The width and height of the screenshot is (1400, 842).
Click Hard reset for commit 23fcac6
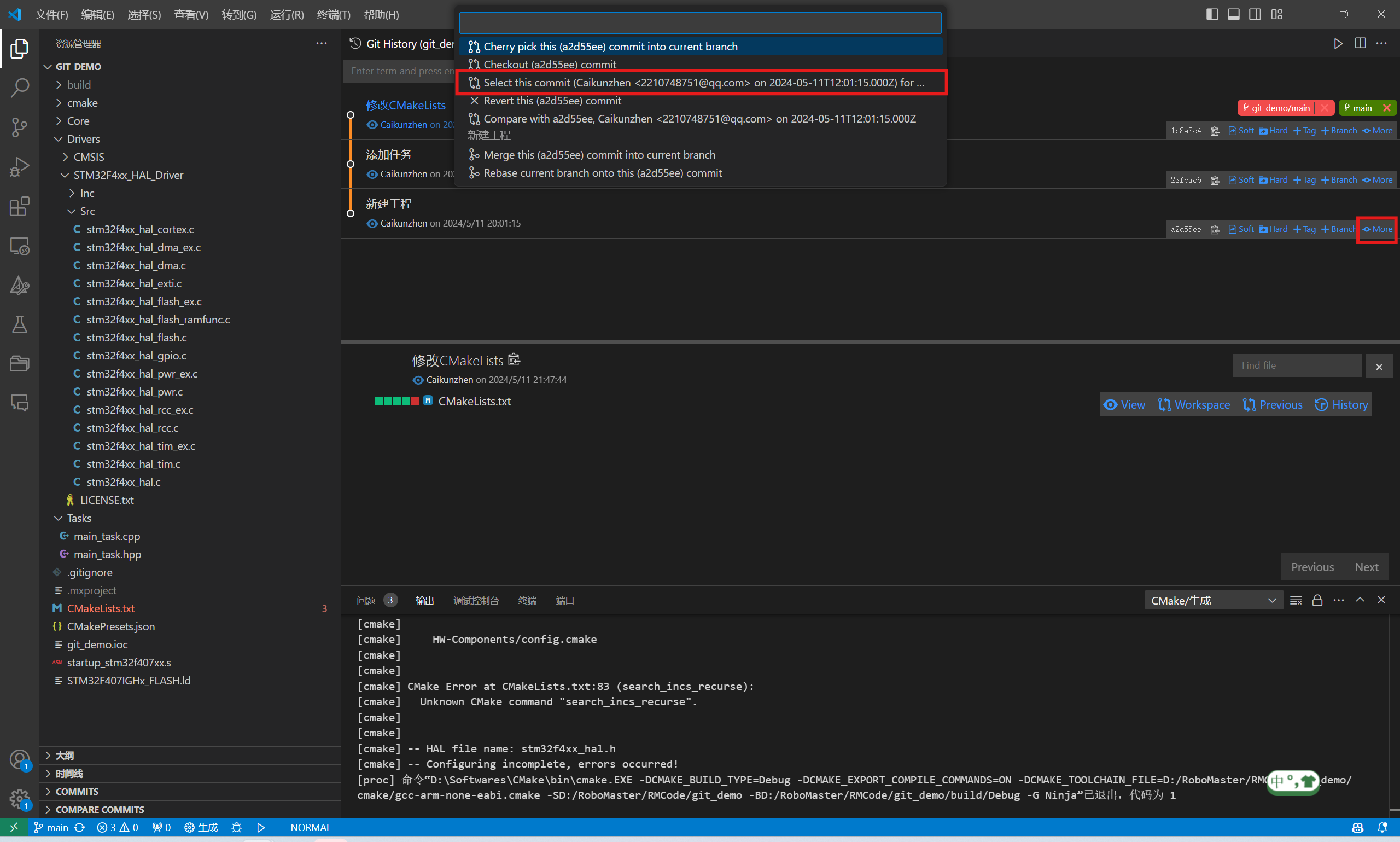pyautogui.click(x=1273, y=180)
